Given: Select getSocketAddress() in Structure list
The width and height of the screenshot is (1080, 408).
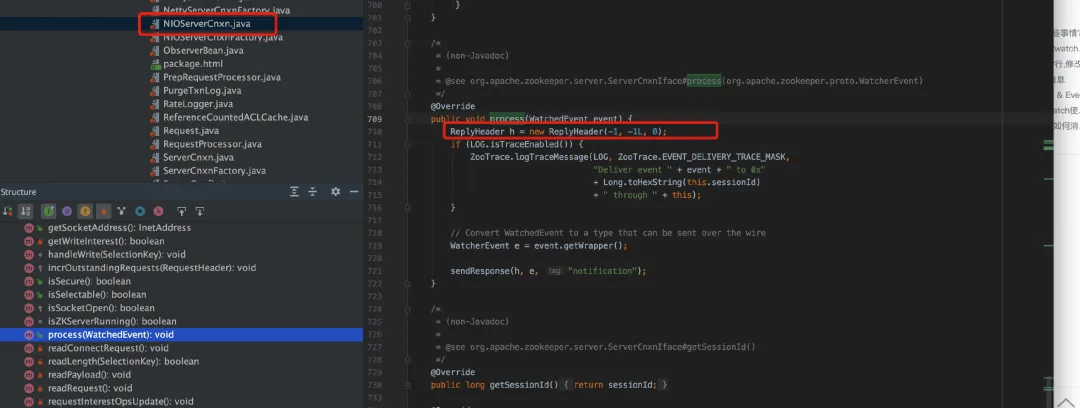Looking at the screenshot, I should pyautogui.click(x=119, y=227).
